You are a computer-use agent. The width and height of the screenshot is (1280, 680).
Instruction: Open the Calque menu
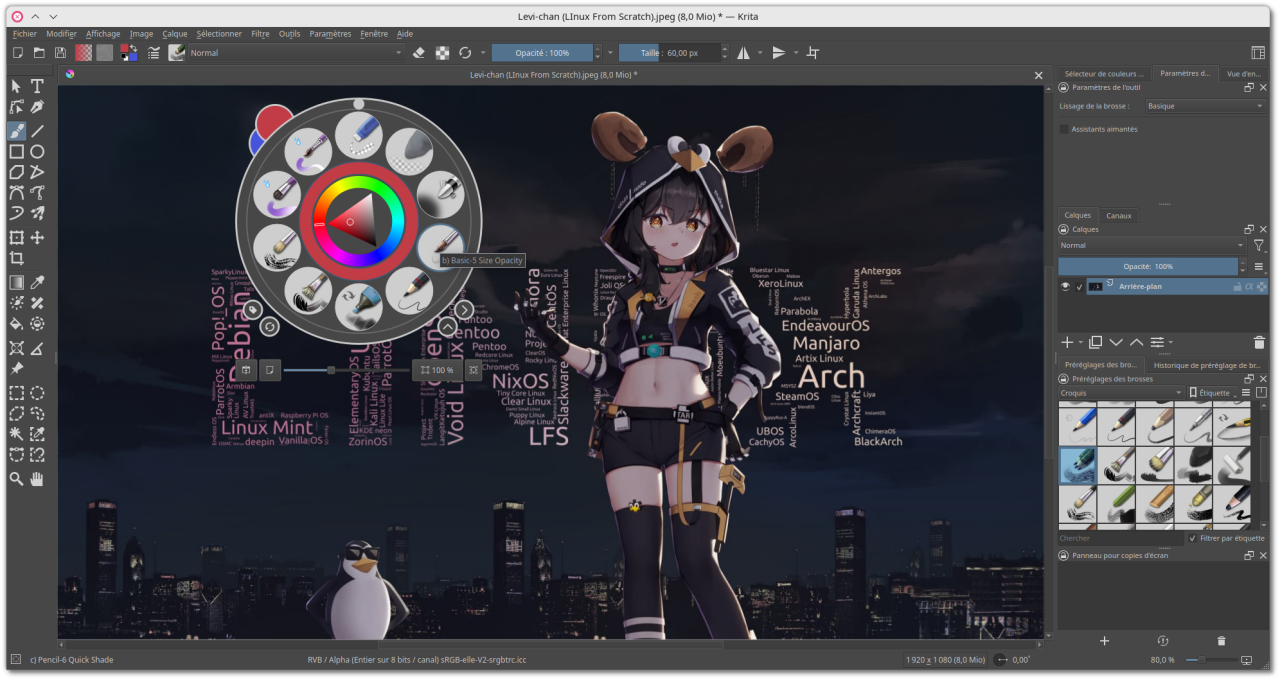coord(175,34)
